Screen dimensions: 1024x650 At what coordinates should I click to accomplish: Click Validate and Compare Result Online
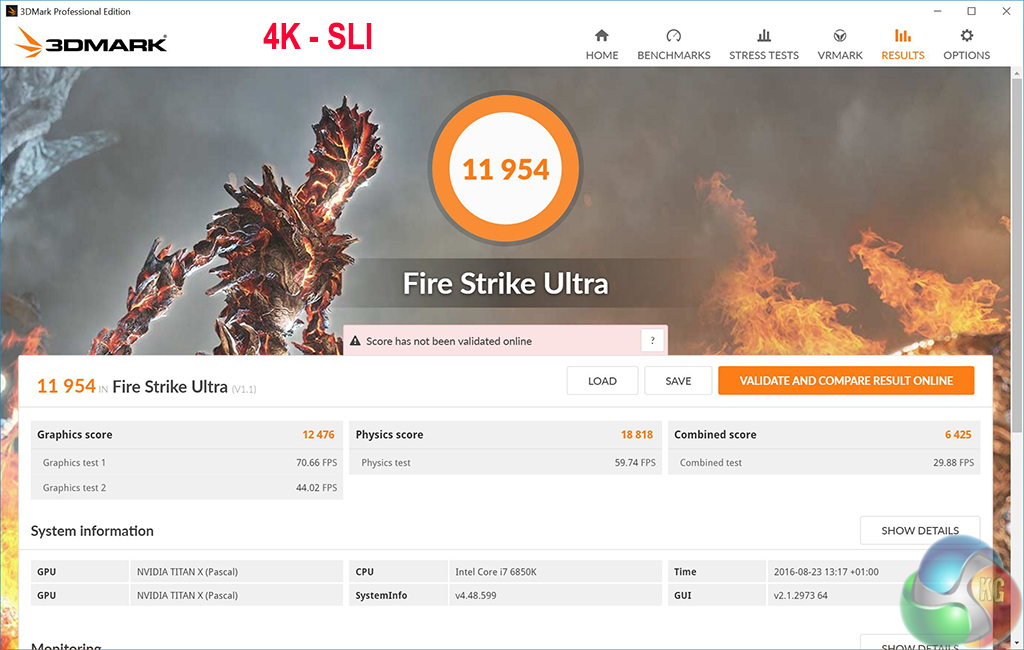click(x=846, y=381)
